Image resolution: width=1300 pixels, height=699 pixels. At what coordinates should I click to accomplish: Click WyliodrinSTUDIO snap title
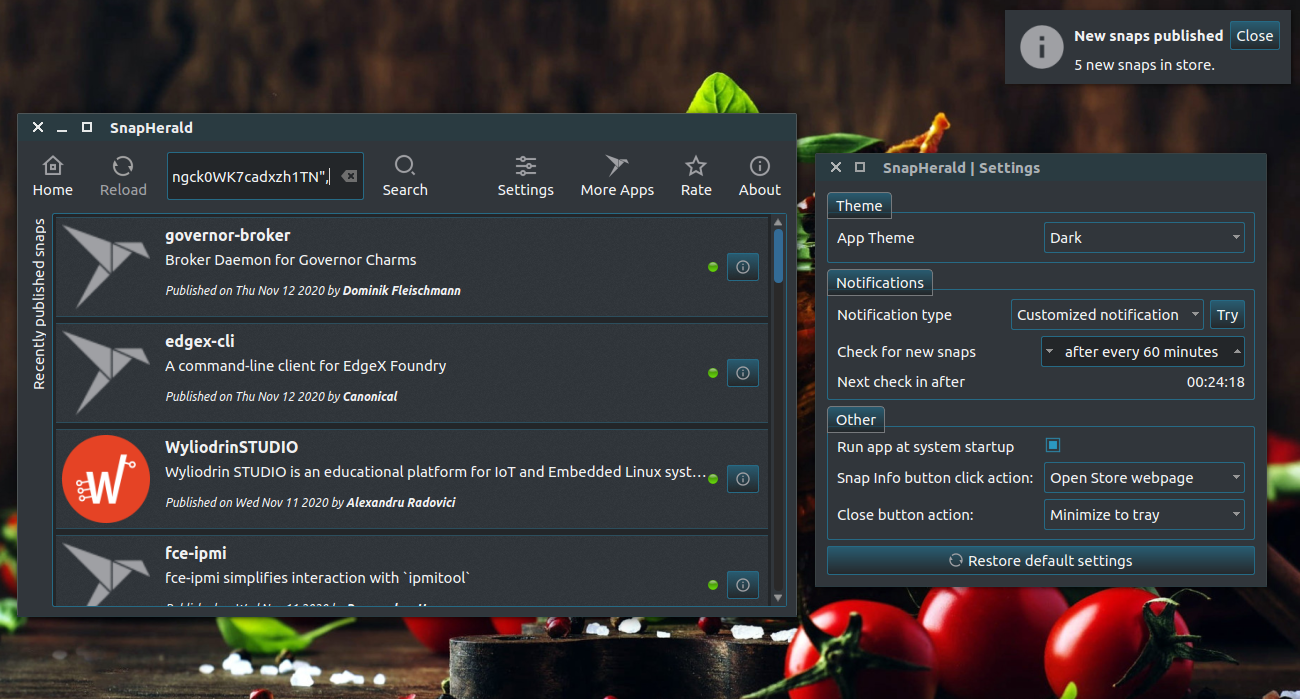pos(231,447)
